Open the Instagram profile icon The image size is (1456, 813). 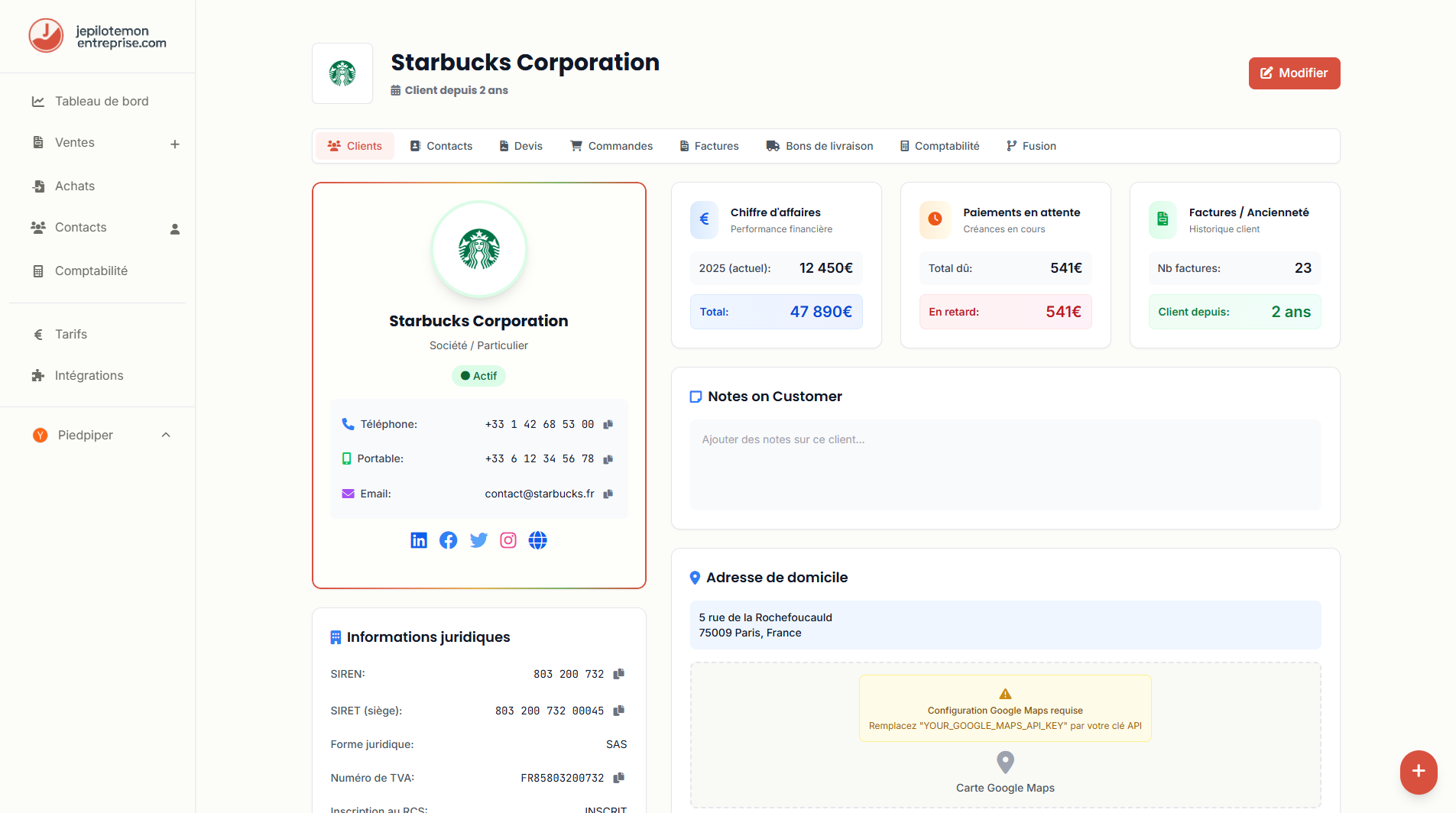coord(508,540)
